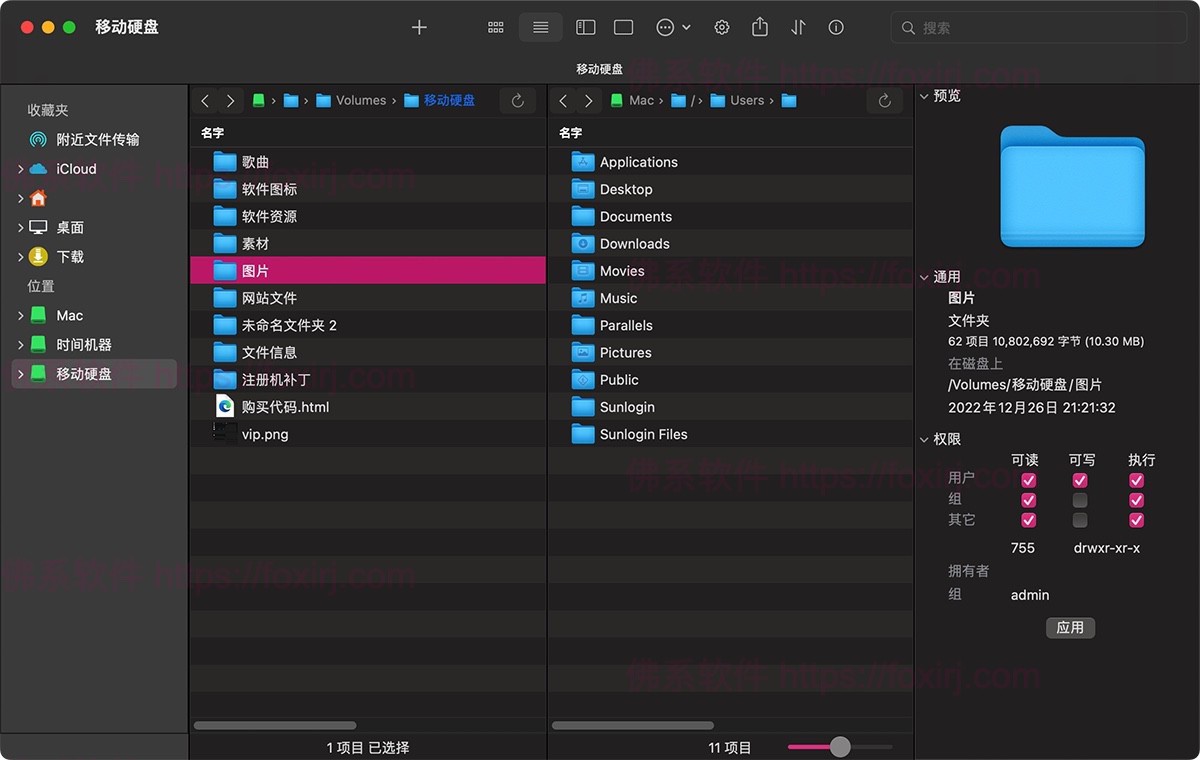Image resolution: width=1200 pixels, height=760 pixels.
Task: Open Finder settings via the gear icon
Action: [x=722, y=27]
